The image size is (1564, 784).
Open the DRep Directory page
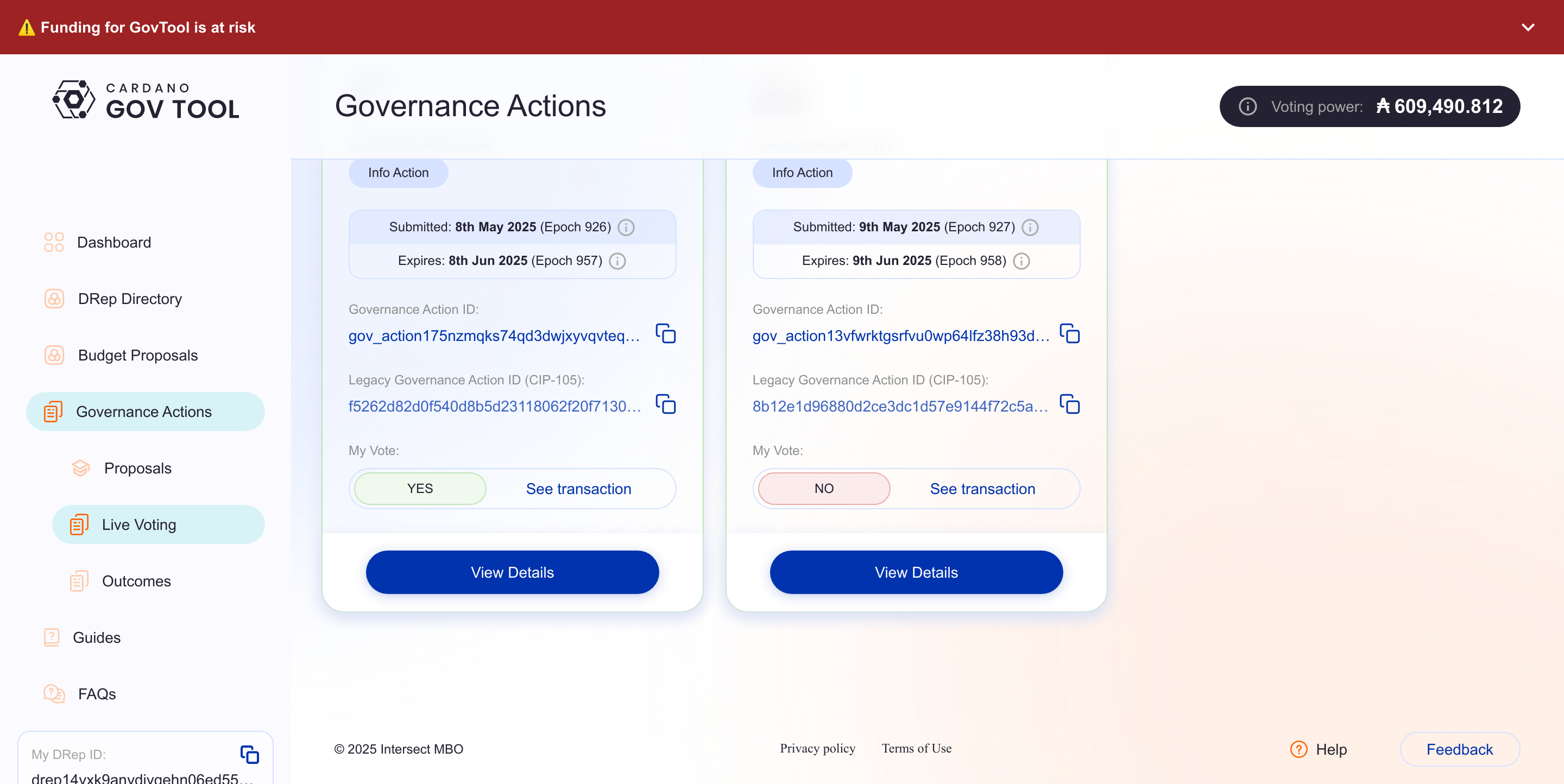[x=129, y=299]
